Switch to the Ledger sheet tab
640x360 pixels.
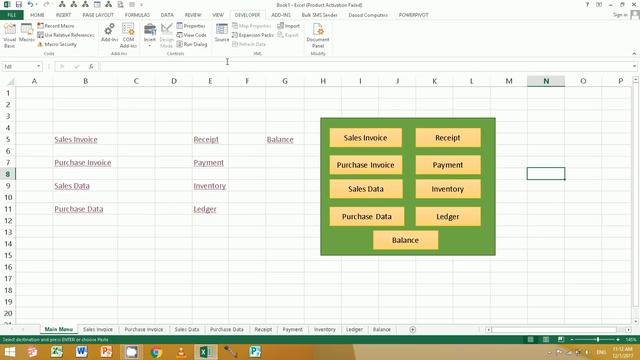click(354, 329)
